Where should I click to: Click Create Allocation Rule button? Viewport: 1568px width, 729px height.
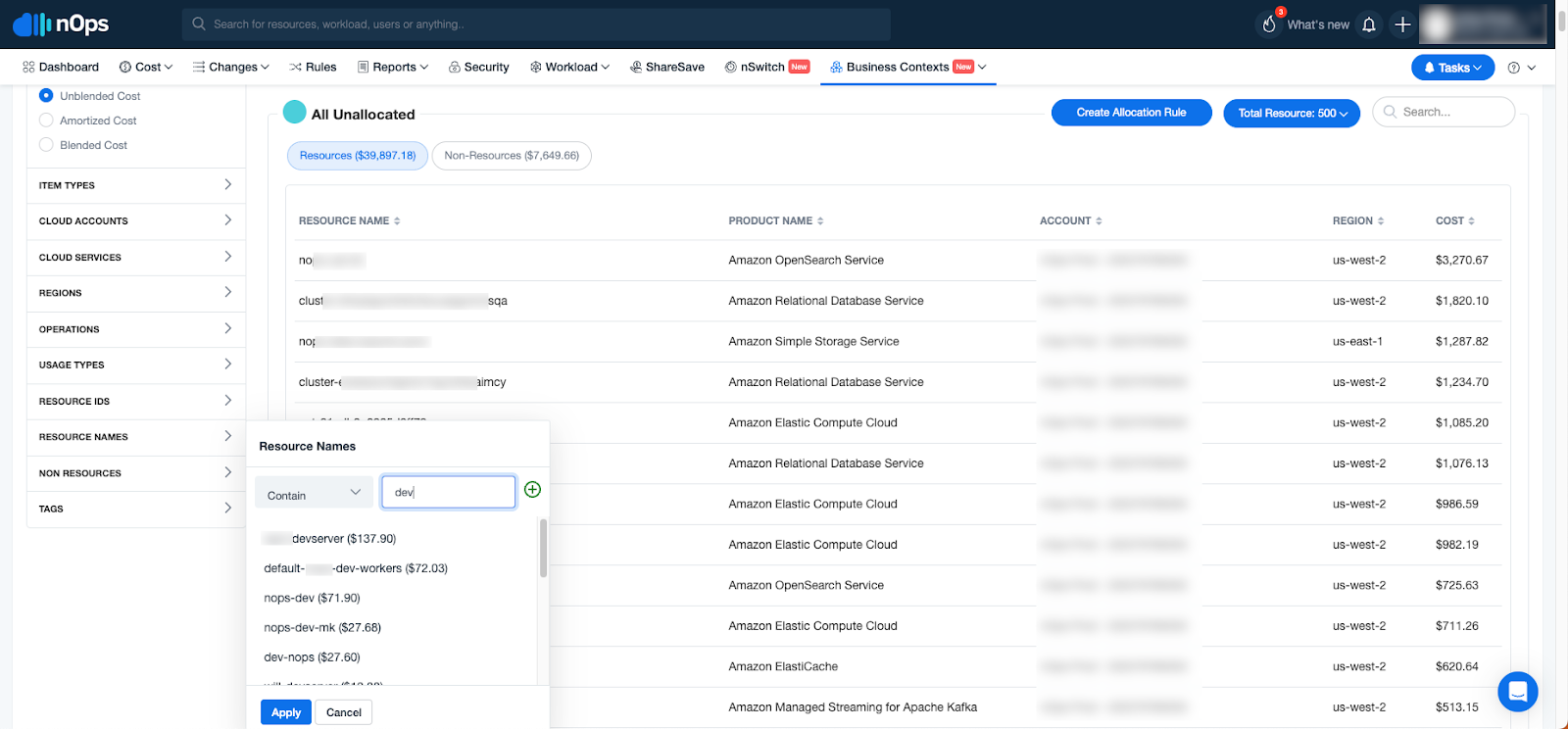tap(1132, 113)
